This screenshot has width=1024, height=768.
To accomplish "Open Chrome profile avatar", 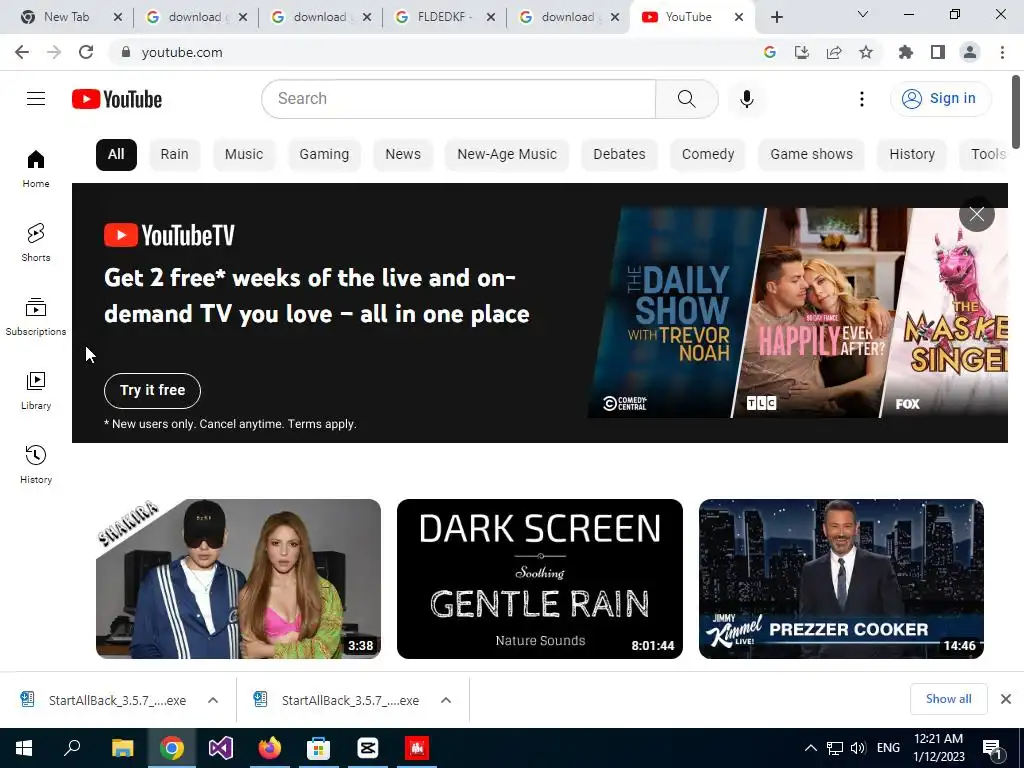I will [x=970, y=52].
